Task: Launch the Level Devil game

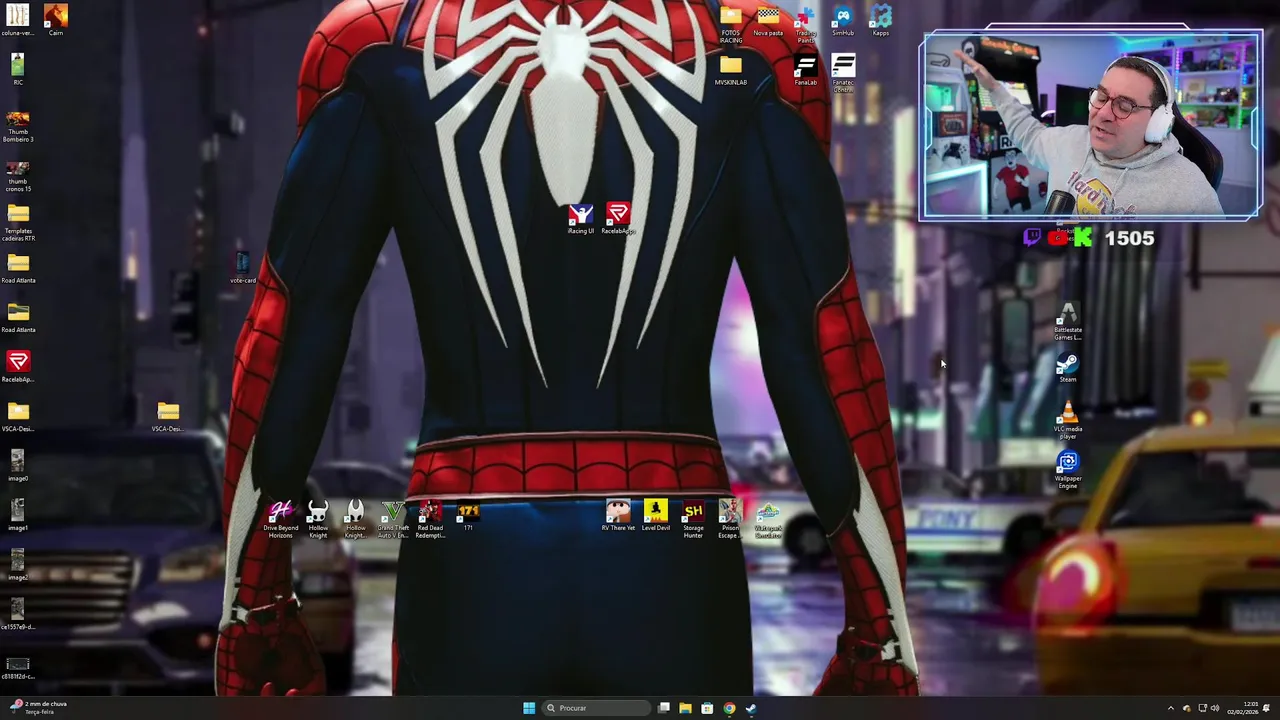Action: (655, 517)
